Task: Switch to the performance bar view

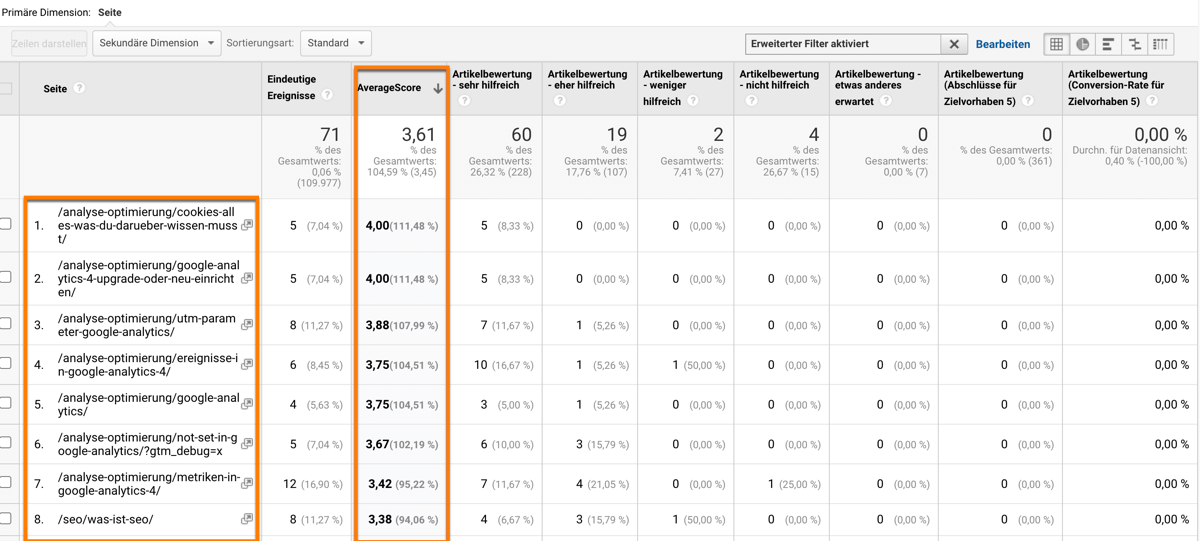Action: point(1108,44)
